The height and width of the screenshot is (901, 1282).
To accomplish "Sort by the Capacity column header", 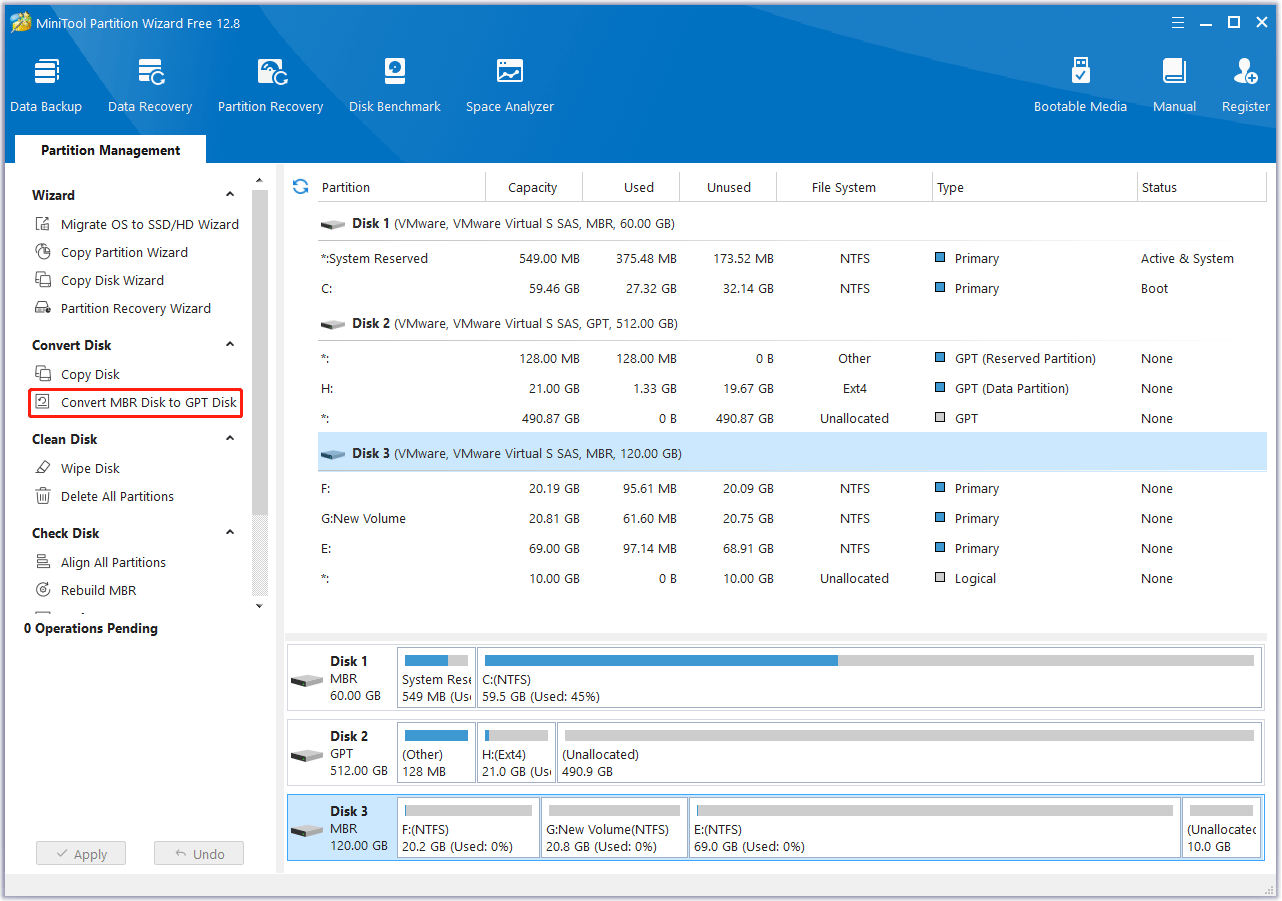I will (533, 187).
